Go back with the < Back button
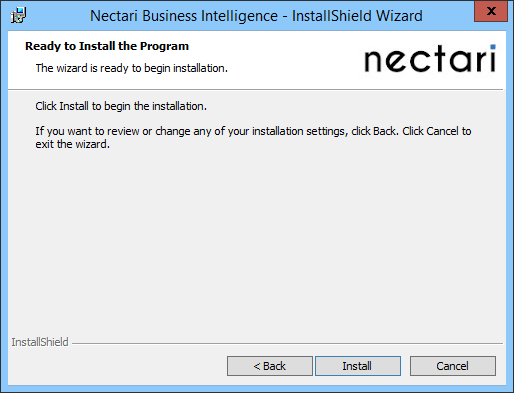The height and width of the screenshot is (393, 514). 270,366
